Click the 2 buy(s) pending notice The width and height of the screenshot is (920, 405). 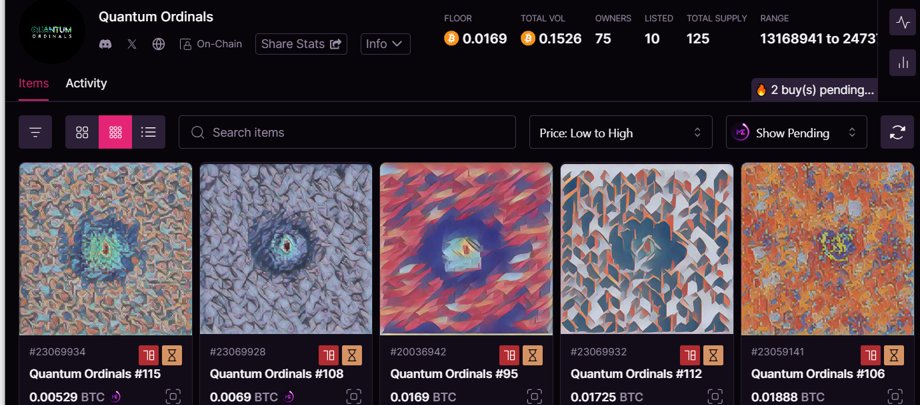click(x=814, y=90)
